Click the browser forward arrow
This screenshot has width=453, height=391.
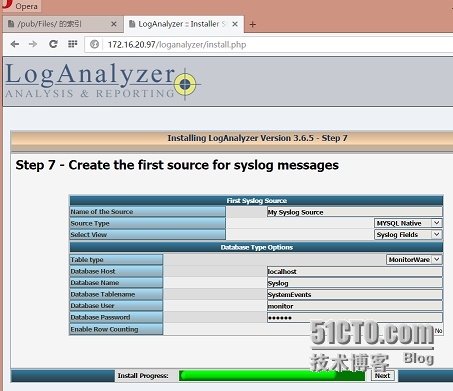click(x=33, y=44)
